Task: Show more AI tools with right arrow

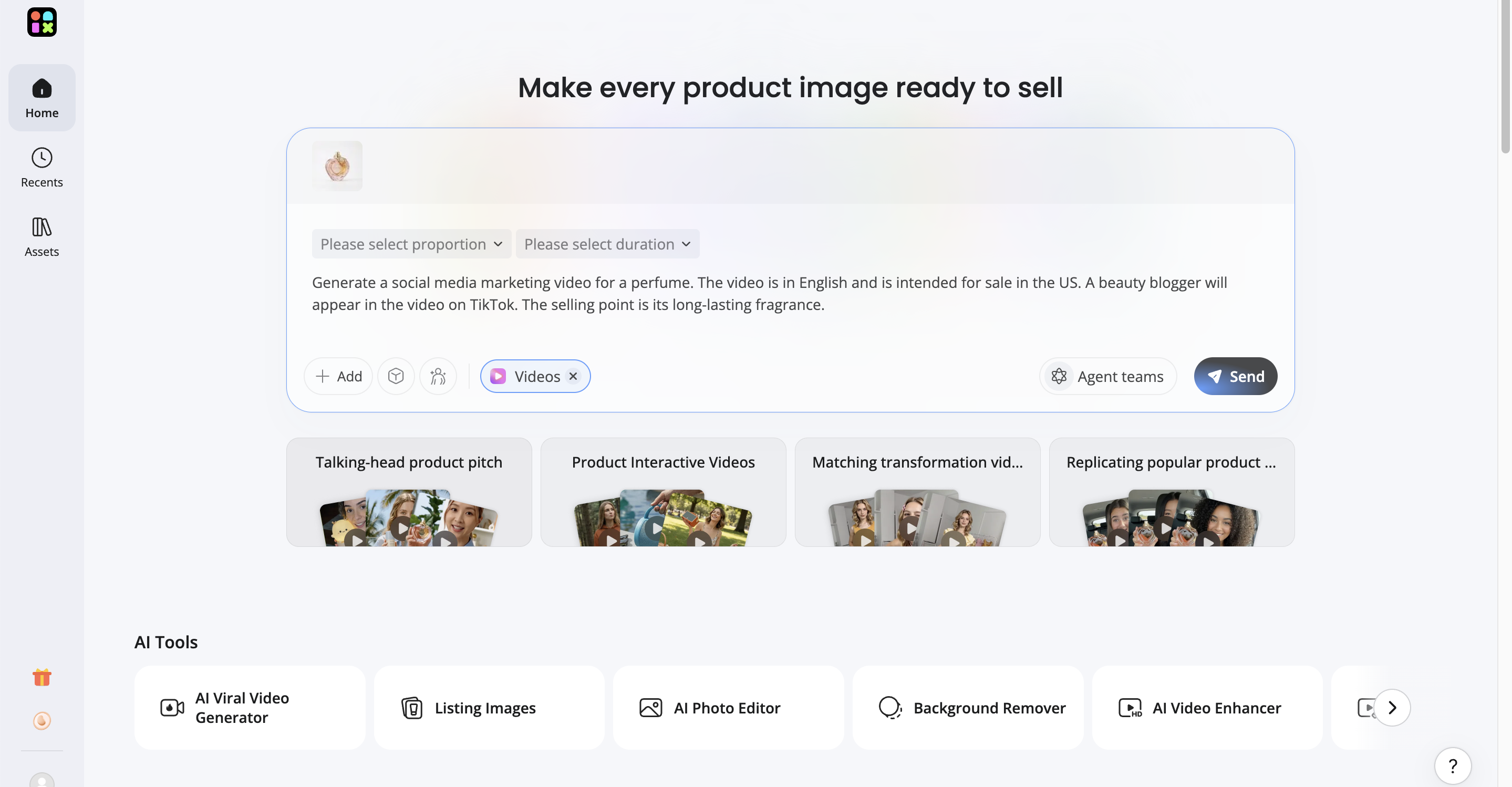Action: [1392, 708]
